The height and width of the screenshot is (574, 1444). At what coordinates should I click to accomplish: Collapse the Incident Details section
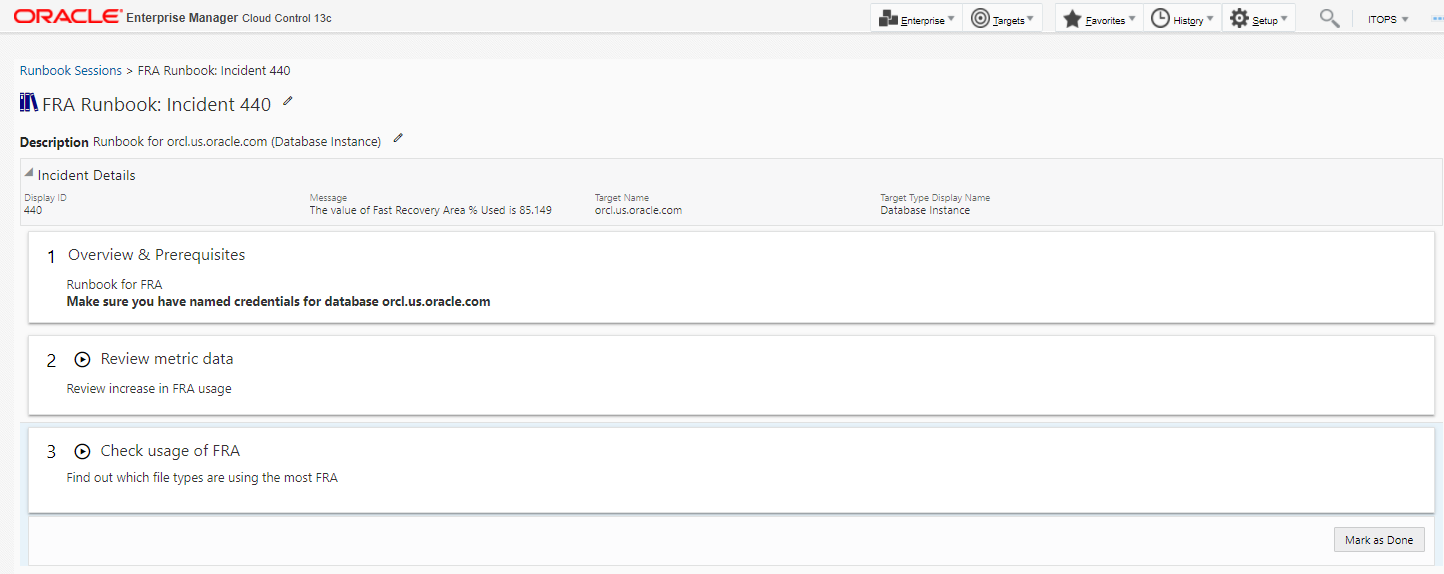pyautogui.click(x=29, y=173)
